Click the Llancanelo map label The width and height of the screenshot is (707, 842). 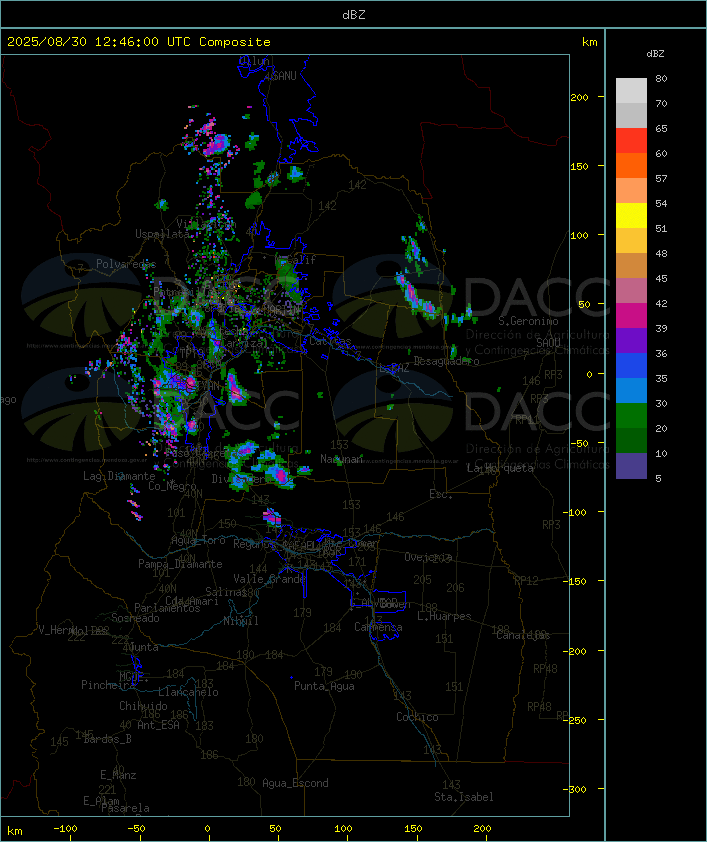click(x=188, y=692)
